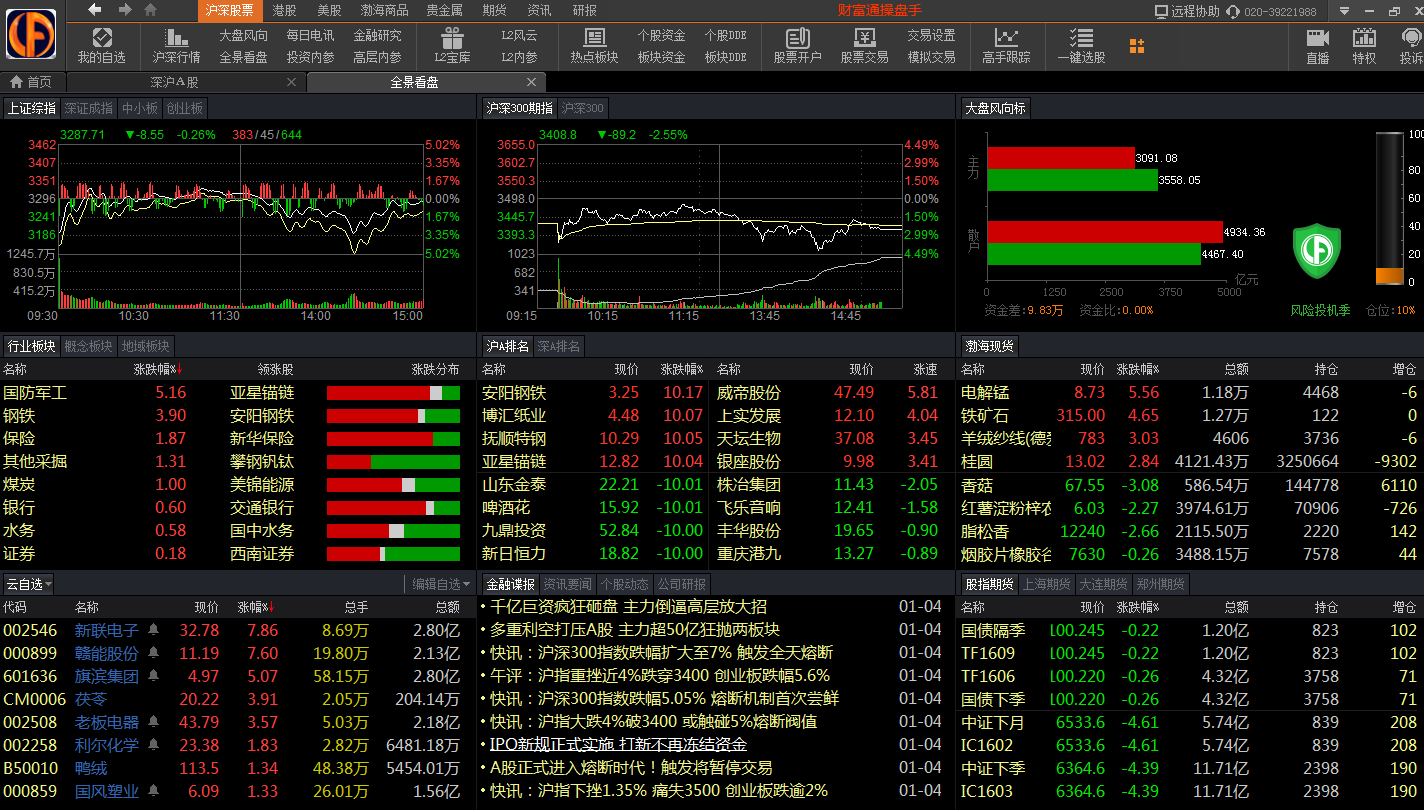1424x810 pixels.
Task: Open 热点板块 hot sectors icon
Action: pyautogui.click(x=594, y=39)
